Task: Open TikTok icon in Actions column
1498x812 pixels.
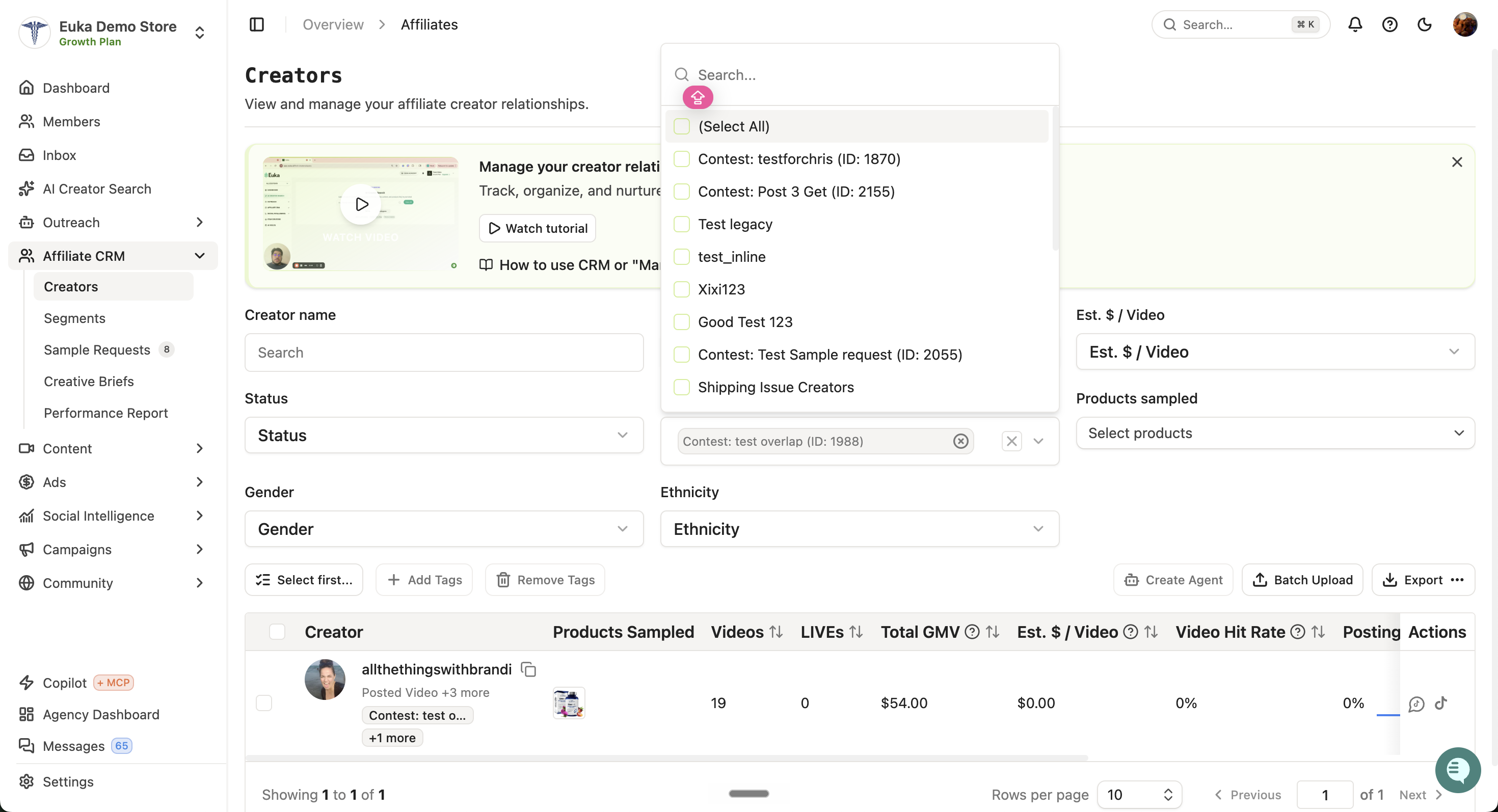Action: (x=1440, y=703)
